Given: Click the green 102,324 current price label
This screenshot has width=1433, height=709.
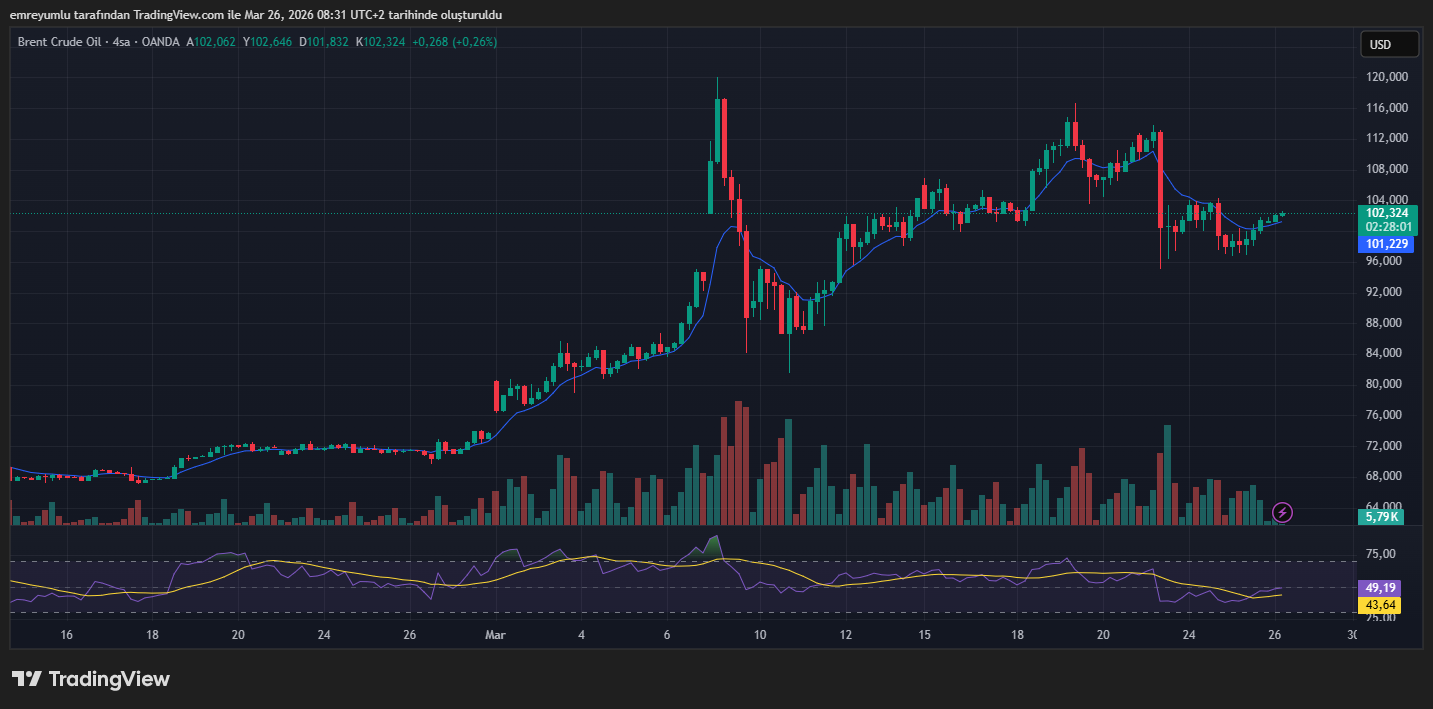Looking at the screenshot, I should pyautogui.click(x=1386, y=213).
